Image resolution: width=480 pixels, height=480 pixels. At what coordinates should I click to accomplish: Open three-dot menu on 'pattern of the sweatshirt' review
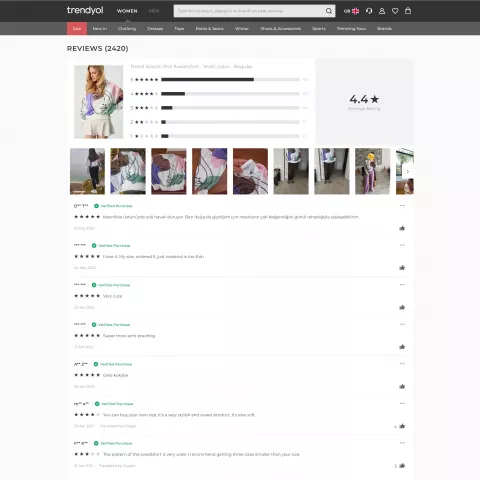[x=402, y=443]
